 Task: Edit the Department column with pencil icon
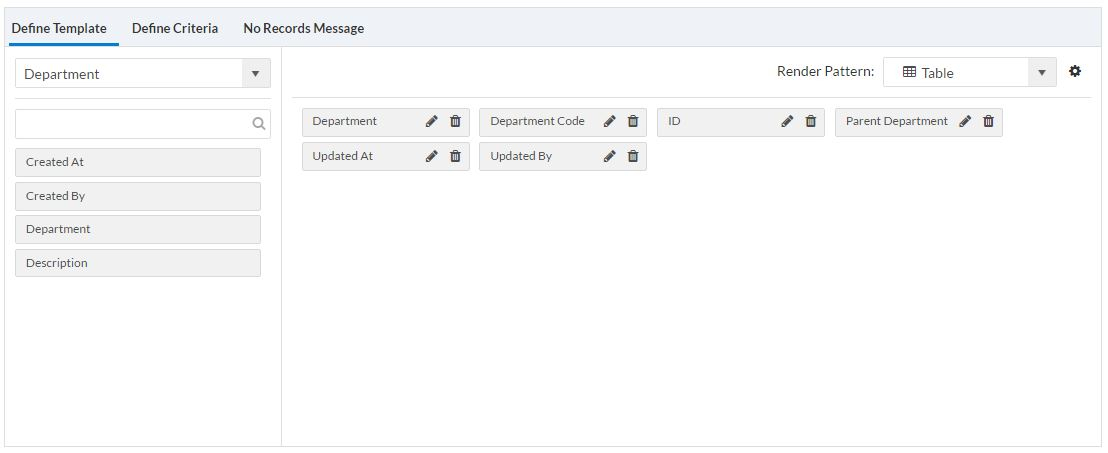coord(432,121)
